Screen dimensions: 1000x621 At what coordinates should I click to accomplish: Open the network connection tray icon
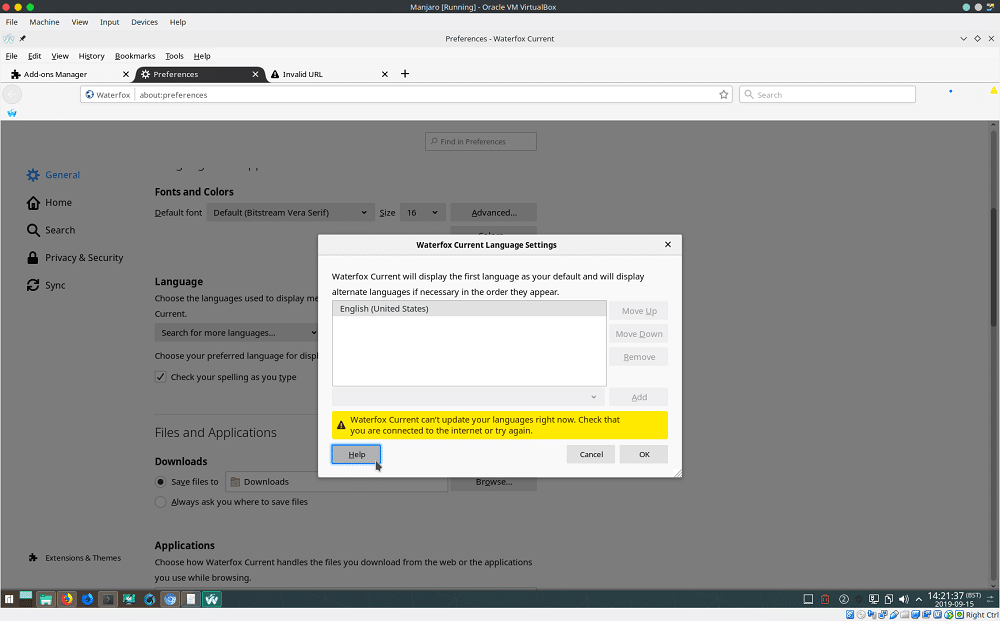coord(873,599)
